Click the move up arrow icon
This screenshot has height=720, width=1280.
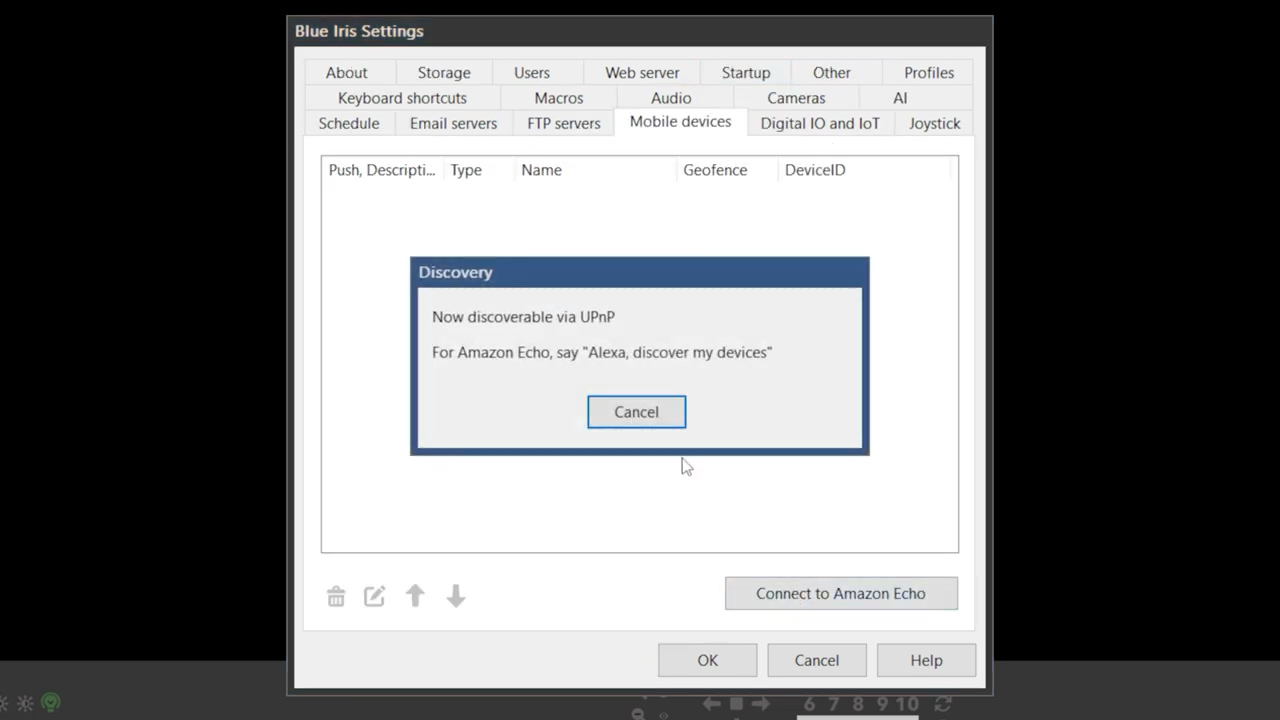pos(415,596)
